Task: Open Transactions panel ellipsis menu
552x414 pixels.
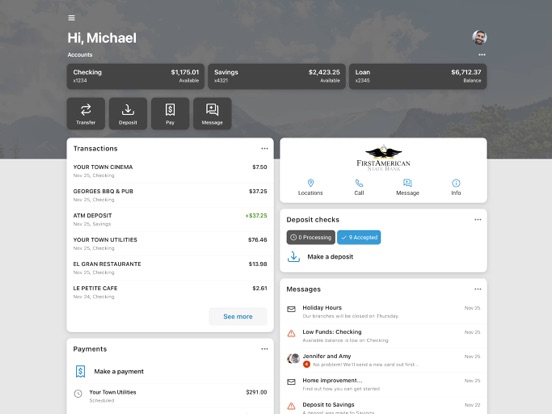Action: (264, 149)
